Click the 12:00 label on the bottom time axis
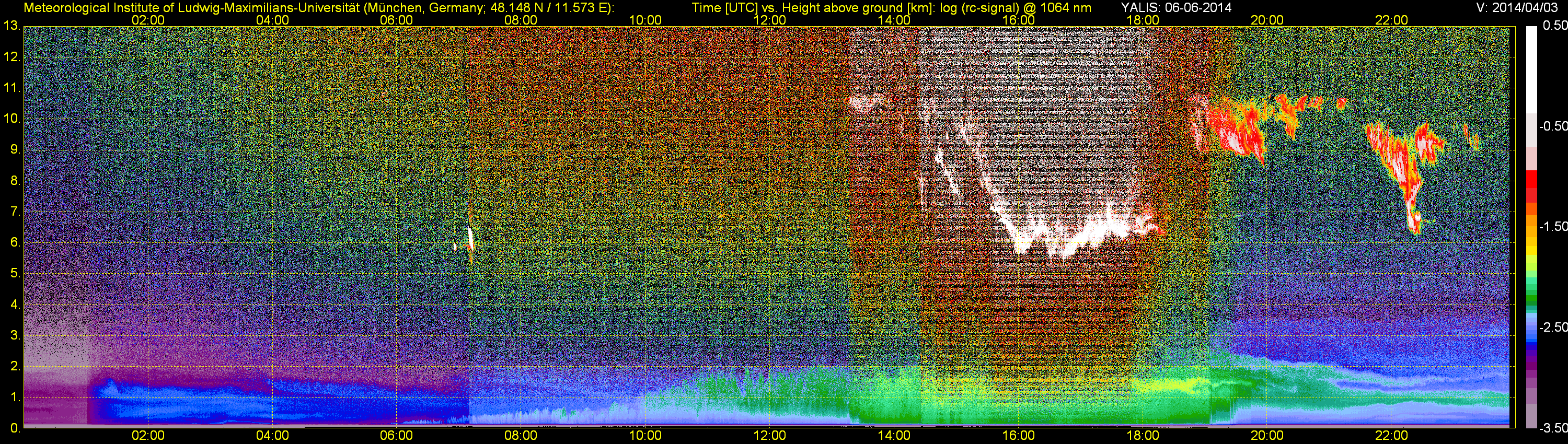 pyautogui.click(x=769, y=436)
